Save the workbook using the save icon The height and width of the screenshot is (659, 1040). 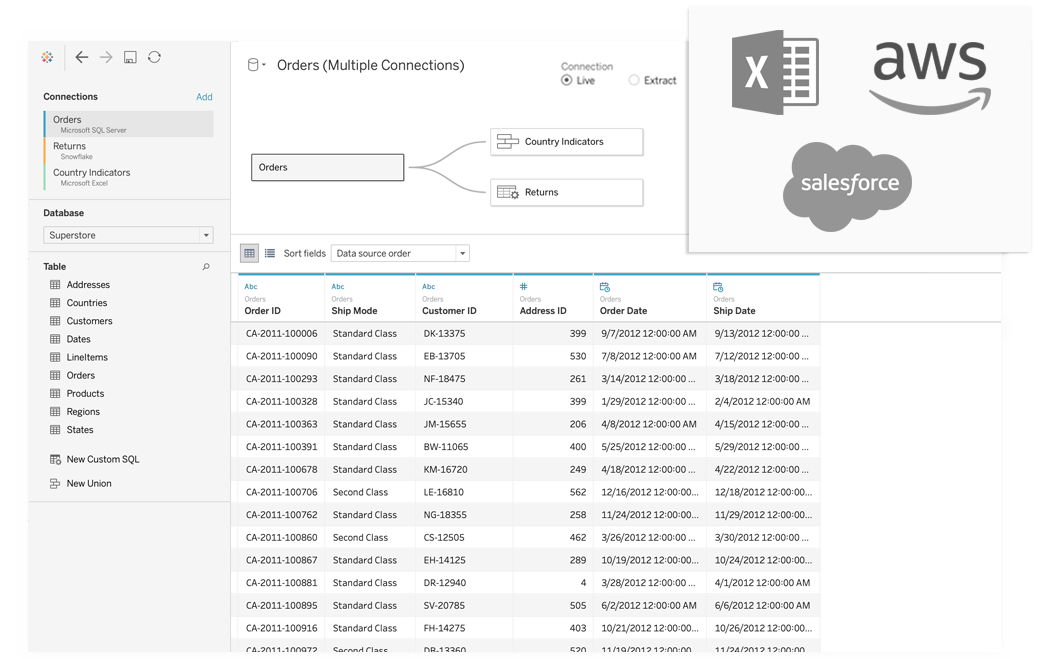[x=130, y=57]
